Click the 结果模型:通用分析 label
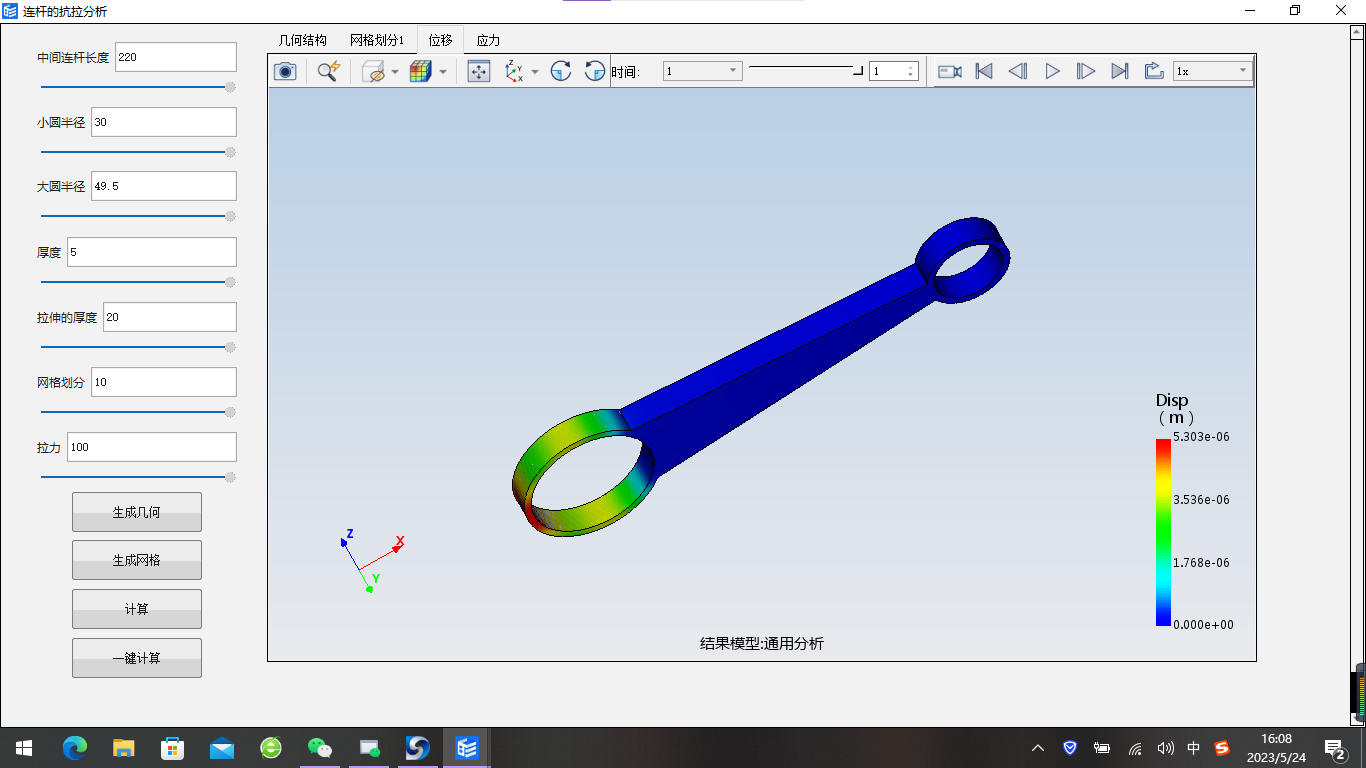This screenshot has width=1366, height=768. point(762,644)
